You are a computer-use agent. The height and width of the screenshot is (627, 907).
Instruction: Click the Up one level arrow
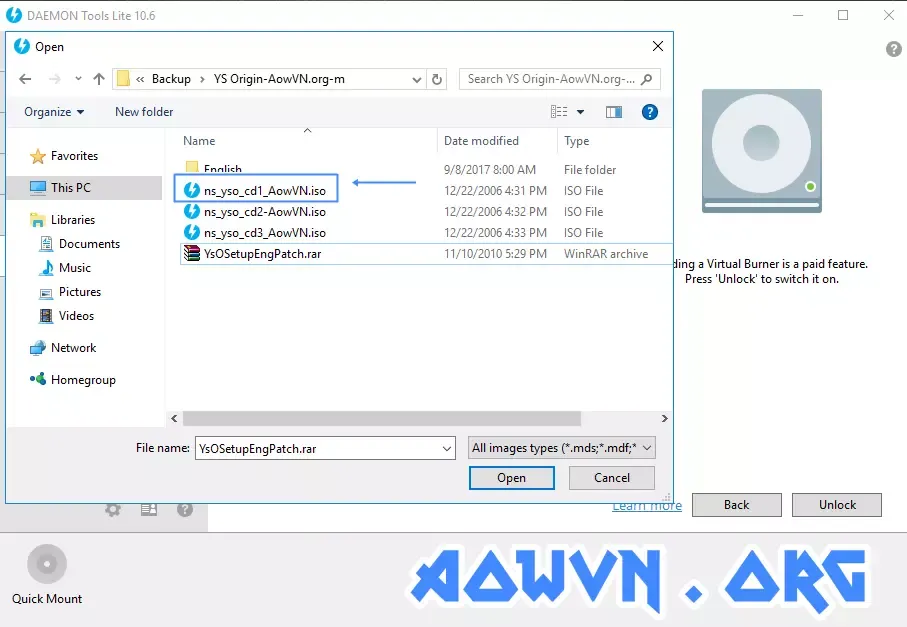[99, 79]
